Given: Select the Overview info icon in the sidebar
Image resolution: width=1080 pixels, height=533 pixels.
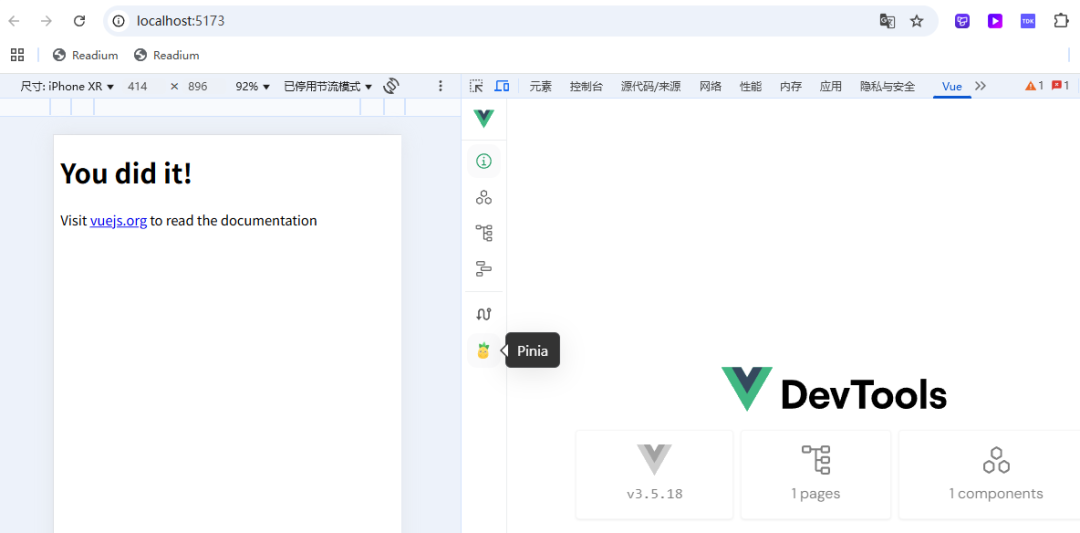Looking at the screenshot, I should click(484, 162).
